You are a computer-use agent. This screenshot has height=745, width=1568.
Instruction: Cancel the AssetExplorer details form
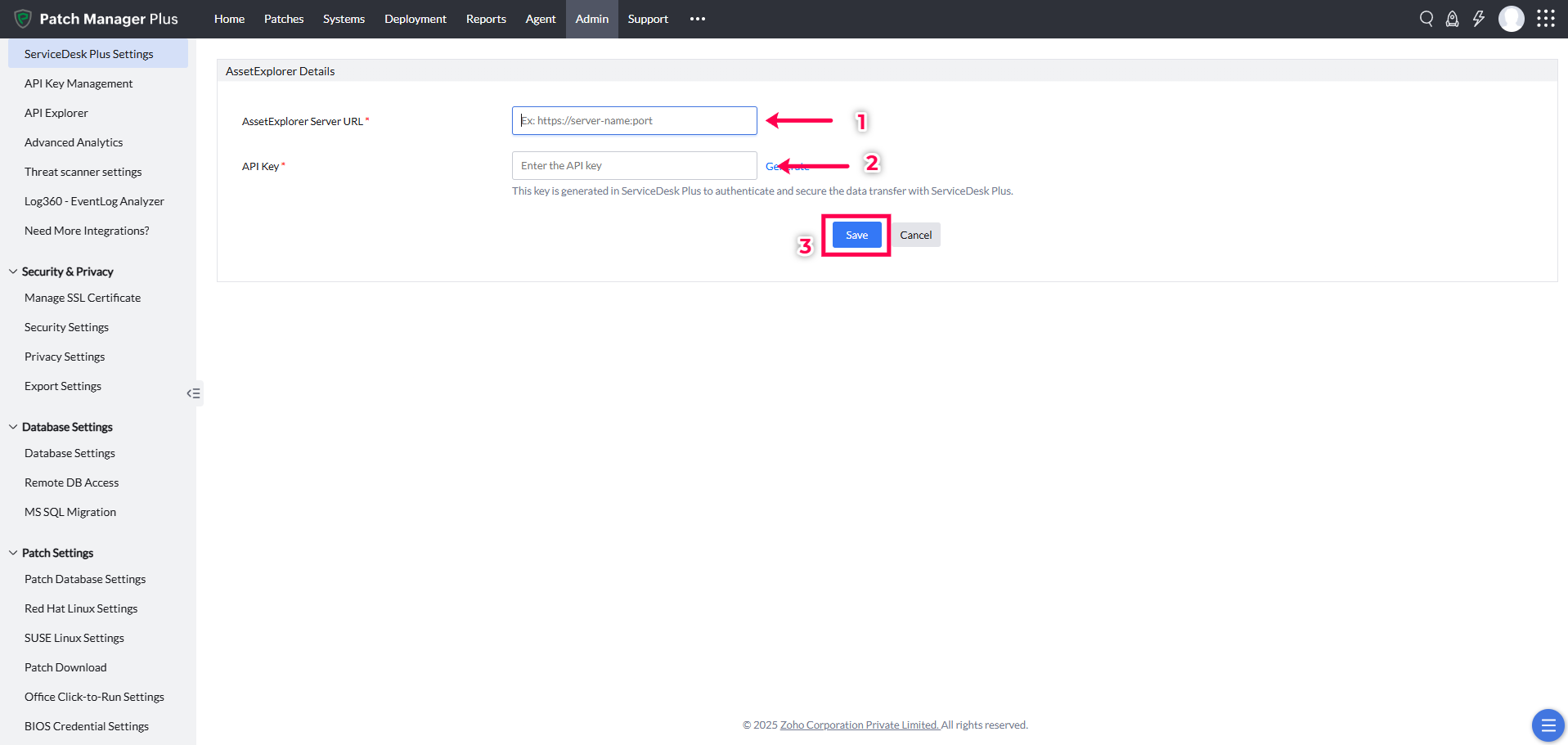916,235
